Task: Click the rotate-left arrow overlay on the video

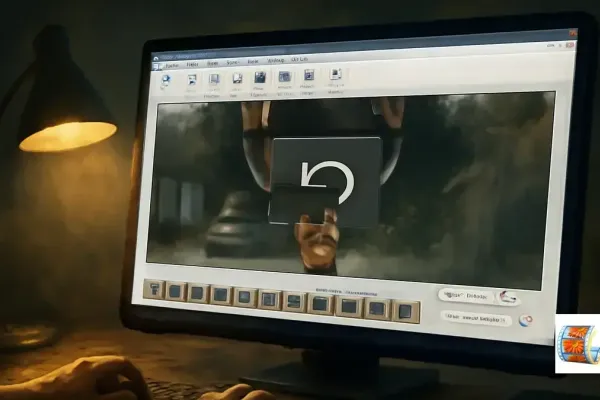Action: click(x=327, y=182)
